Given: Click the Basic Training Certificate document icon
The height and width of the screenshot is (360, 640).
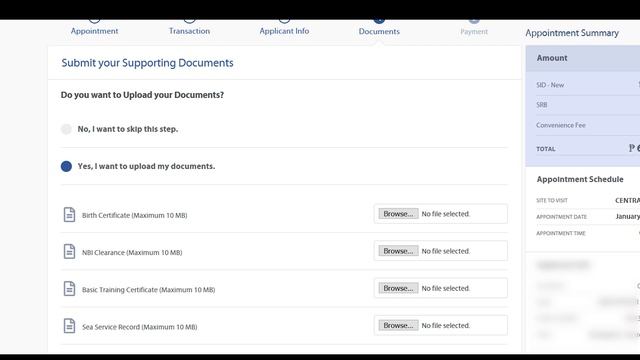Looking at the screenshot, I should [69, 289].
